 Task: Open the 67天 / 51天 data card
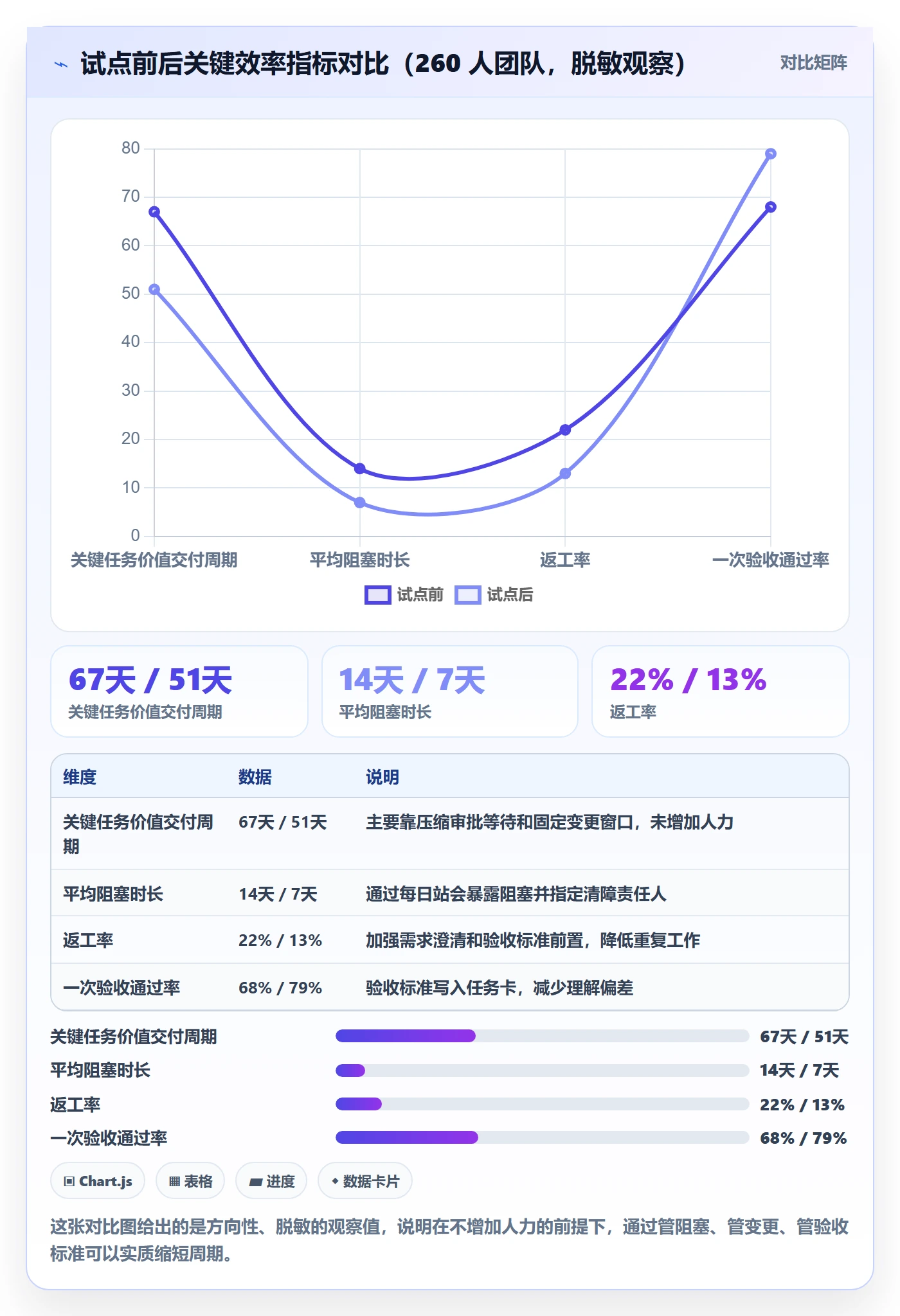179,691
